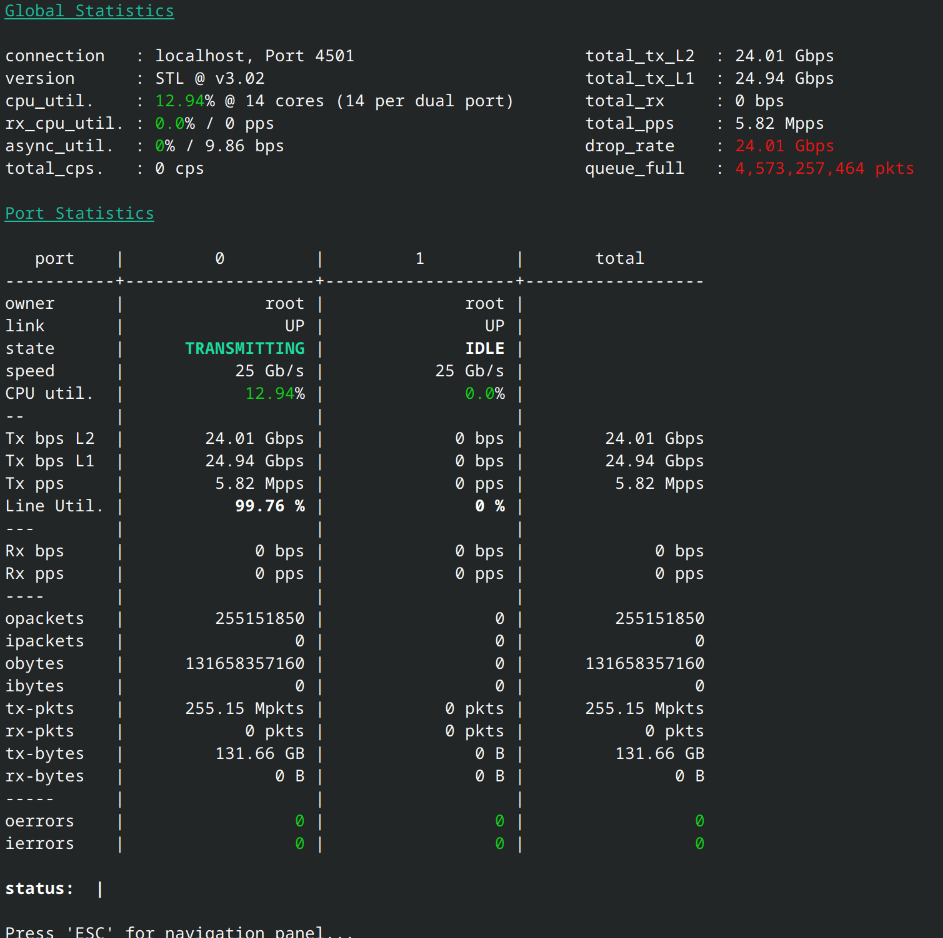Screen dimensions: 943x938
Task: Click the port 1 CPU util. 0.0% value
Action: 485,394
